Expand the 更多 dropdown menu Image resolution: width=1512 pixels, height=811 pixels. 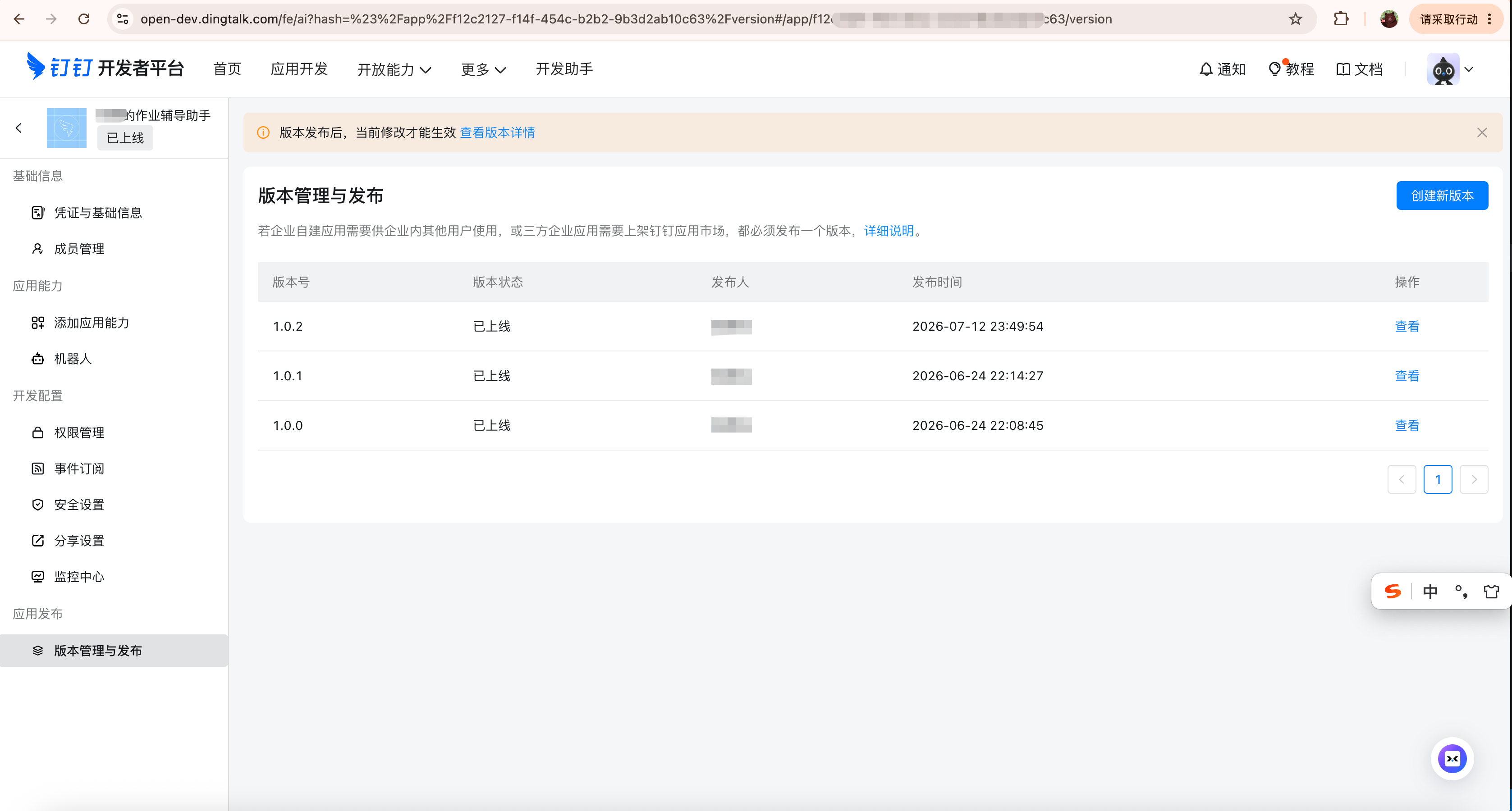(x=483, y=69)
